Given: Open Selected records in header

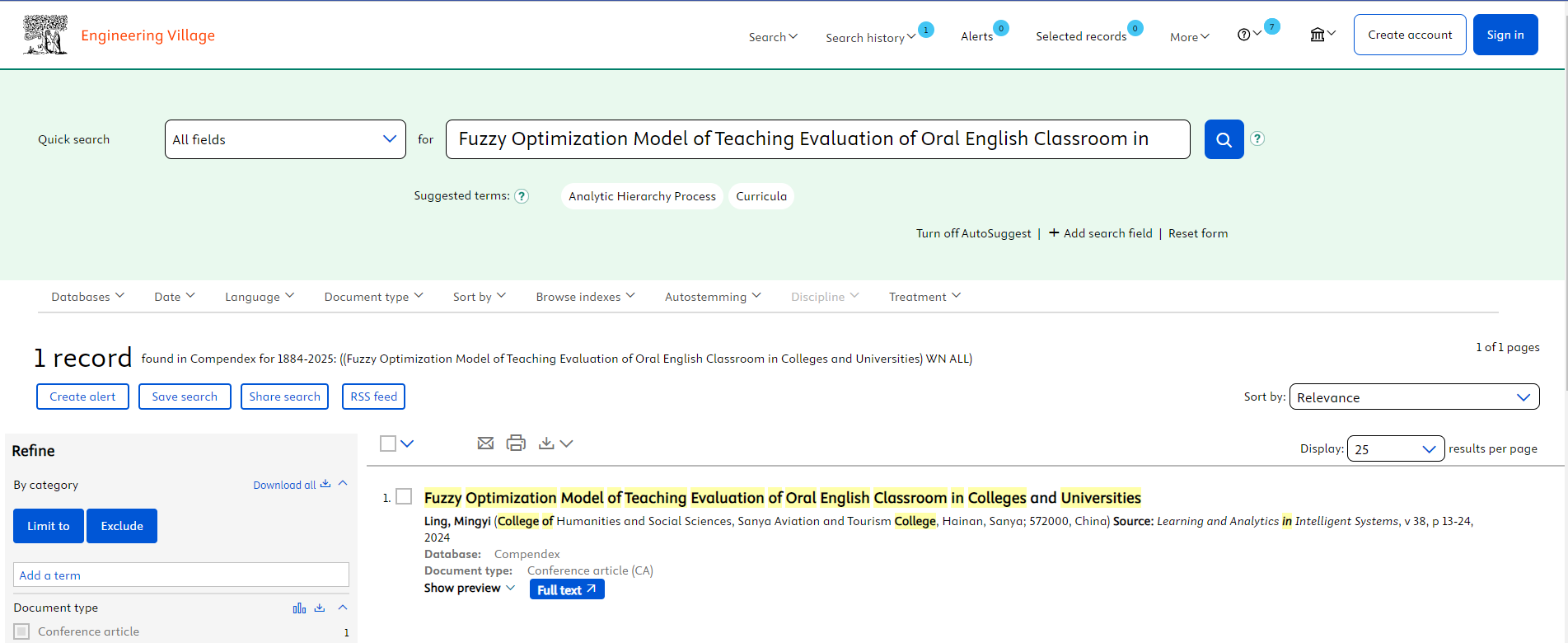Looking at the screenshot, I should 1081,36.
